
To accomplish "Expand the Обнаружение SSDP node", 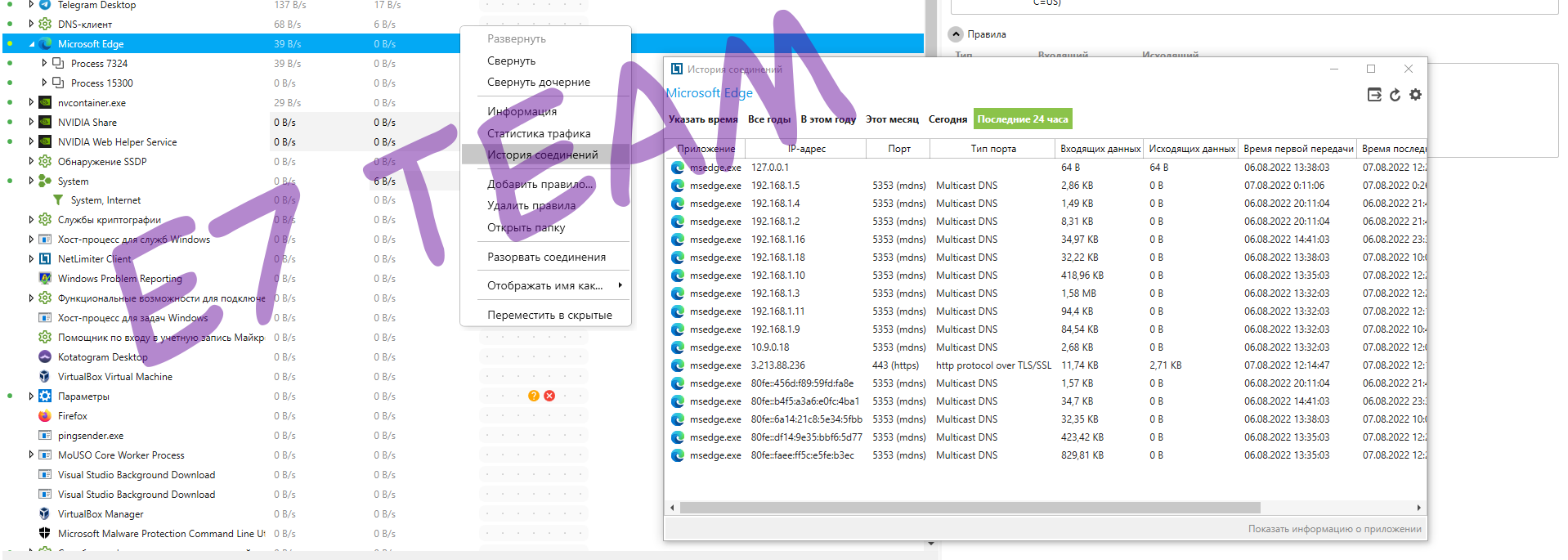I will pos(31,162).
